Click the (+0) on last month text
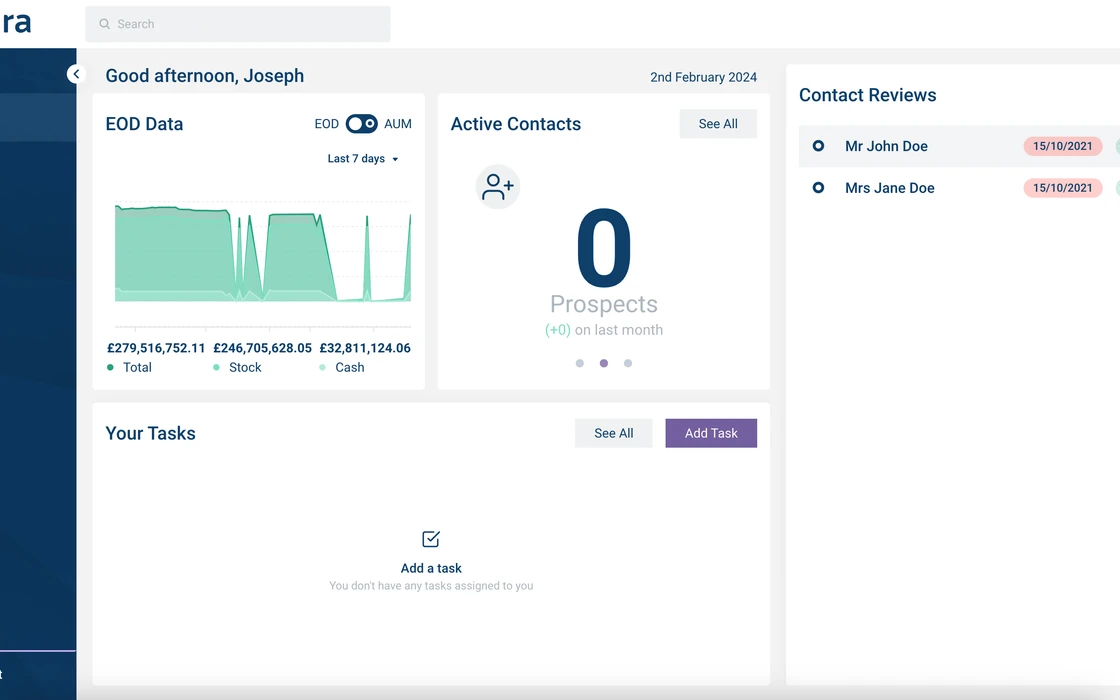The image size is (1120, 700). pos(604,330)
